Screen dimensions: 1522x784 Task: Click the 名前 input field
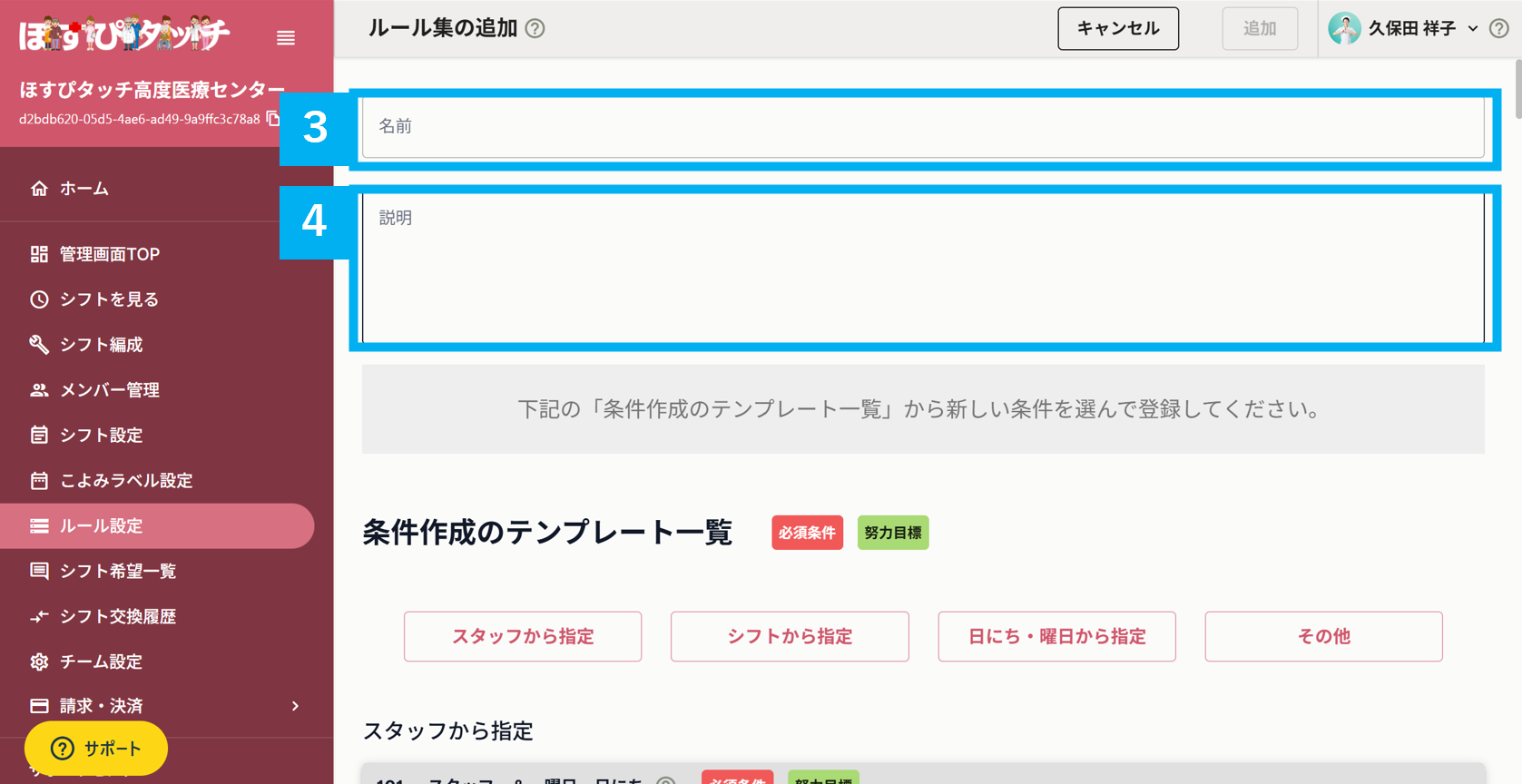pyautogui.click(x=923, y=127)
